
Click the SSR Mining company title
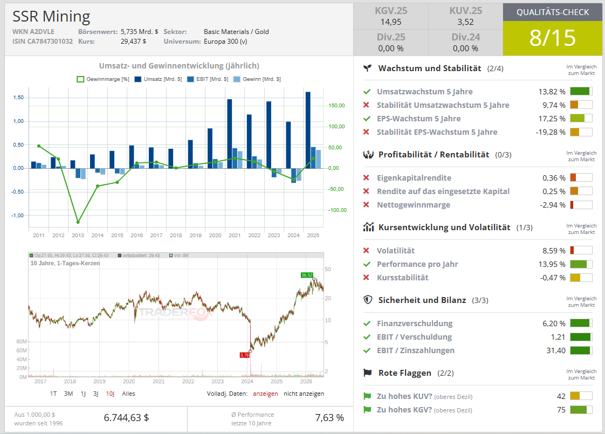pyautogui.click(x=51, y=17)
